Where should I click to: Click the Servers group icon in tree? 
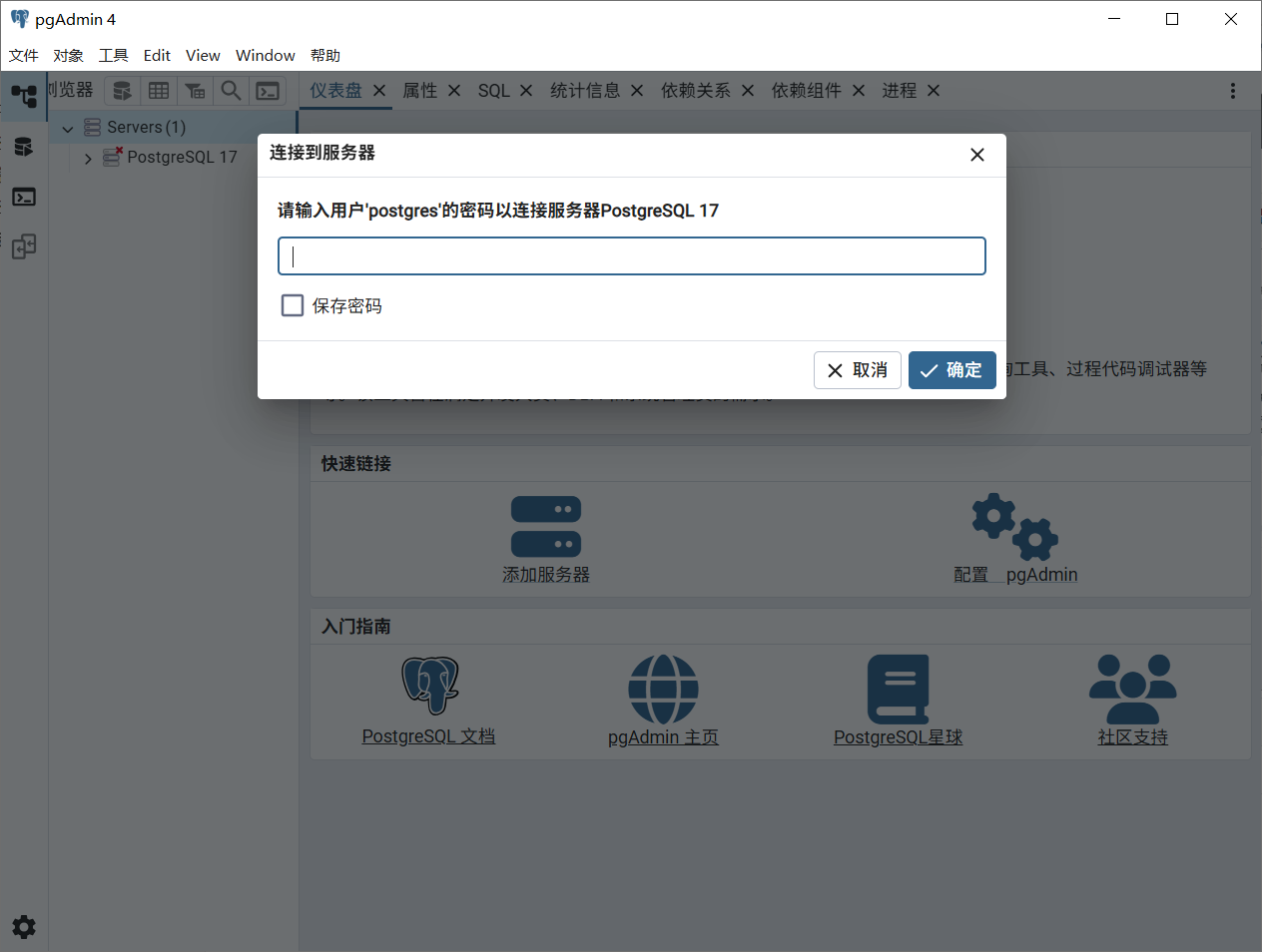tap(92, 128)
